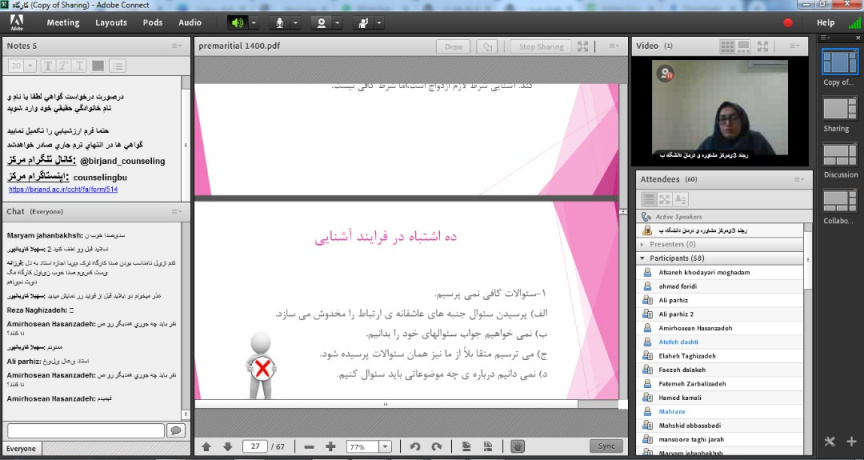Switch Video pod to filmstrip view
Viewport: 864px width, 460px height.
(743, 46)
